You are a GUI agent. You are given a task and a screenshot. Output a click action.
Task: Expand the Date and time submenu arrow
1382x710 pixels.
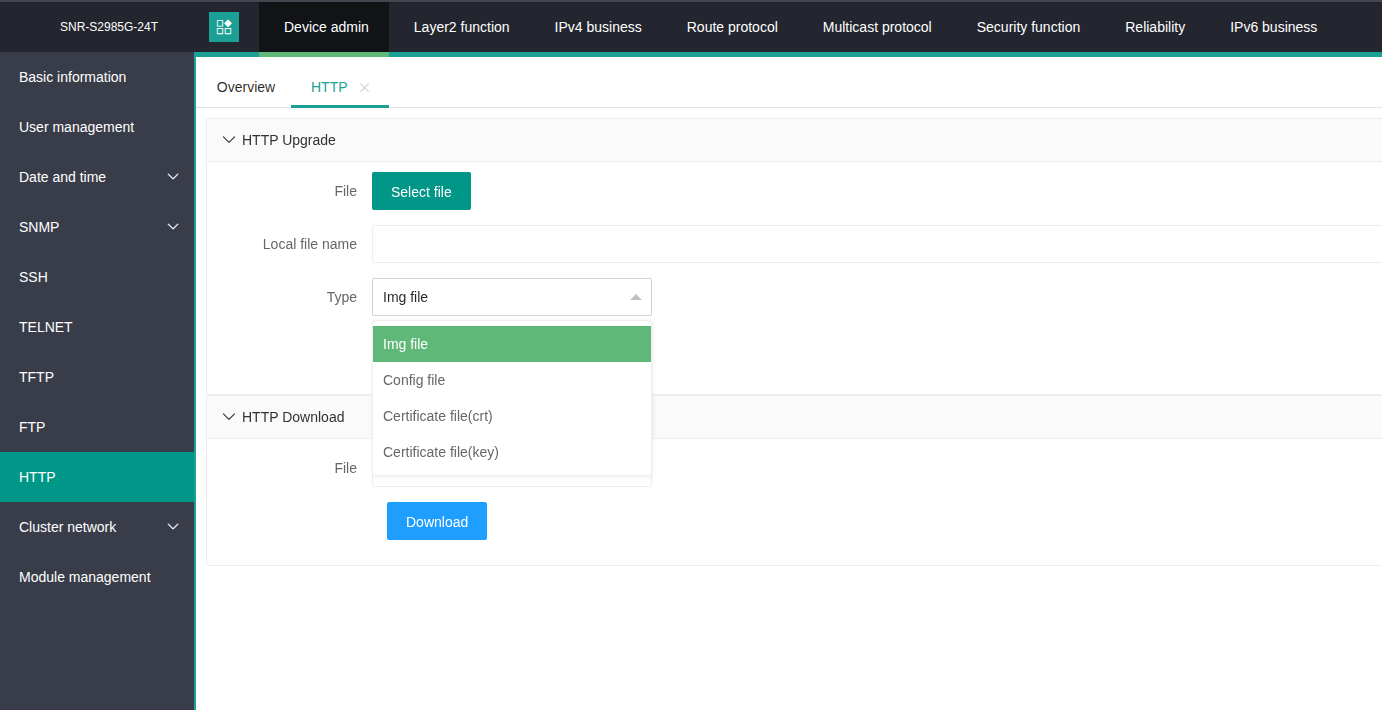[173, 177]
